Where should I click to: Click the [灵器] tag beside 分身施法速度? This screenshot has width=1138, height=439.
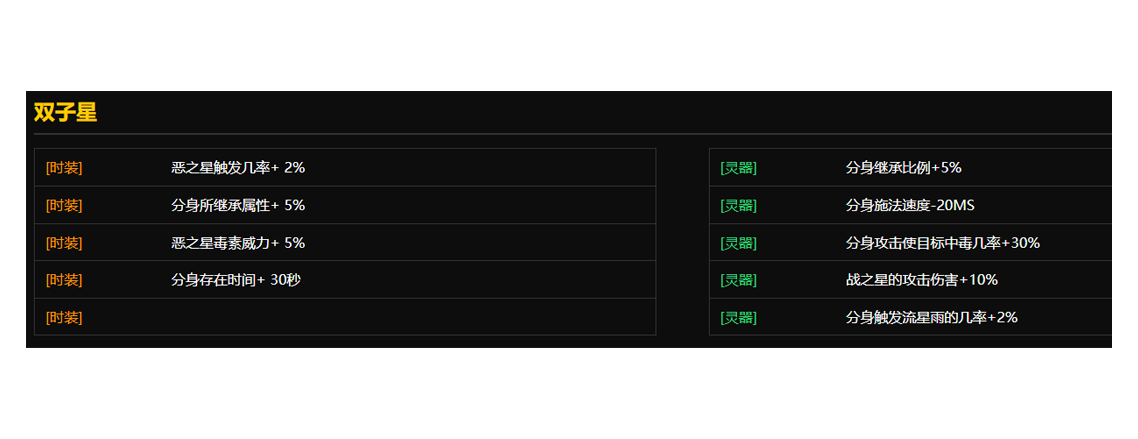pyautogui.click(x=738, y=206)
